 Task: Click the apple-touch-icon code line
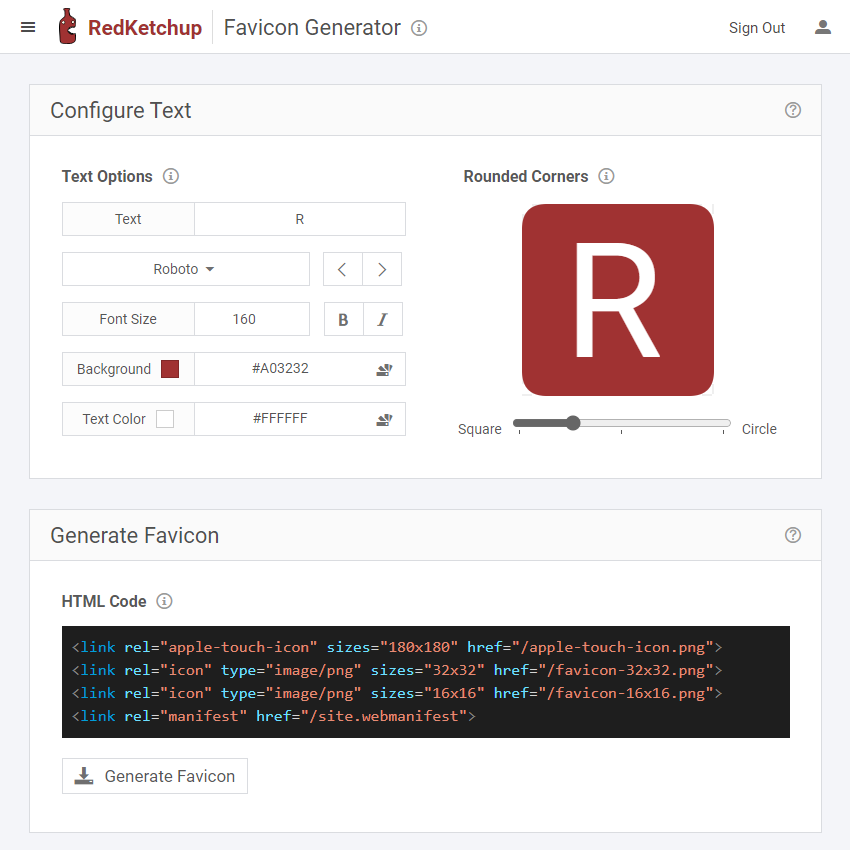tap(397, 647)
